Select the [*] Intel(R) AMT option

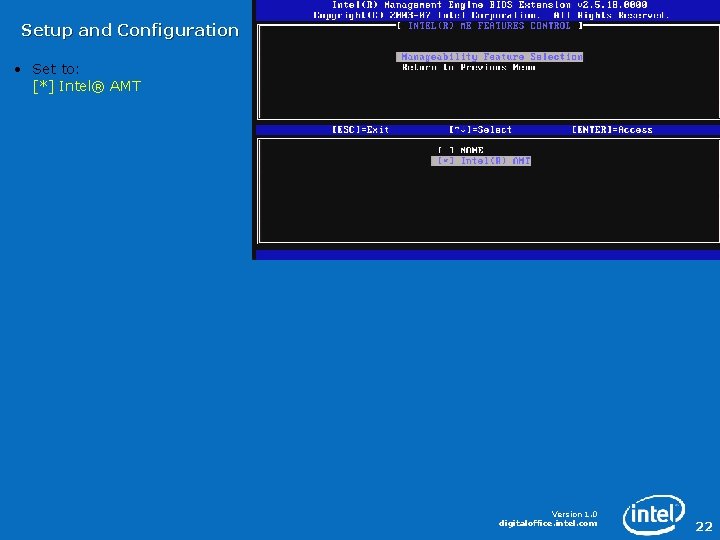[481, 161]
